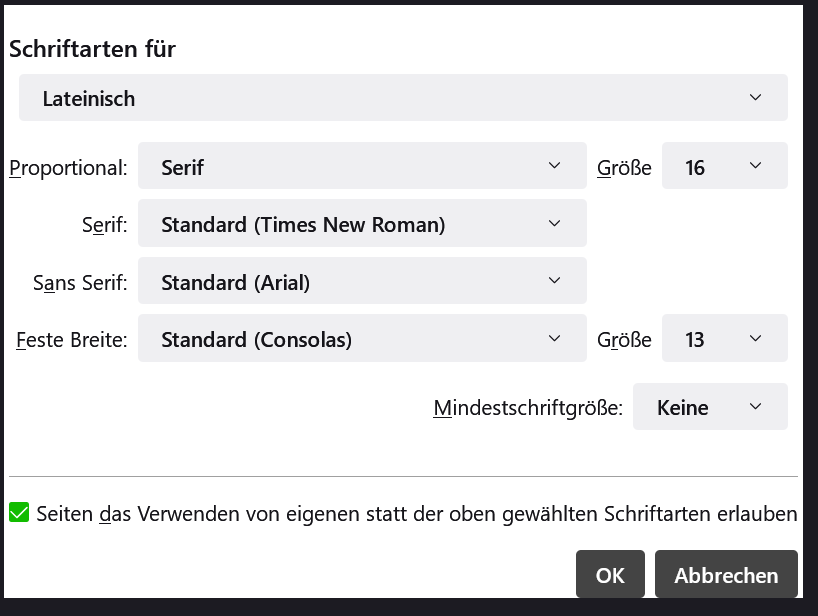
Task: Open the Mindestschriftgröße Keine dropdown
Action: 709,407
